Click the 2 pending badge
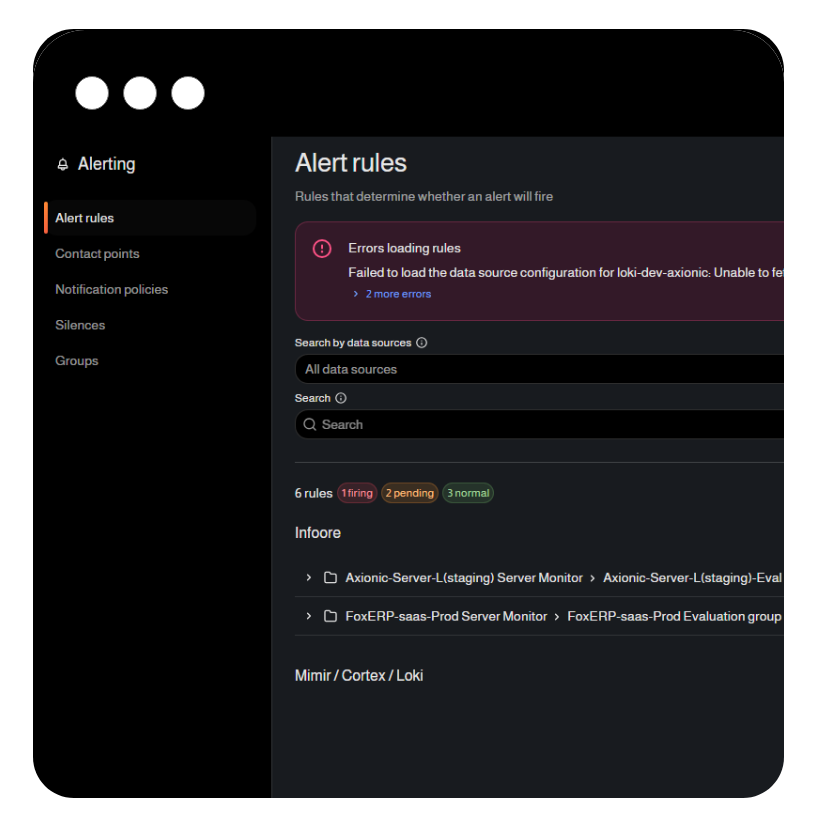The width and height of the screenshot is (817, 839). pos(410,493)
